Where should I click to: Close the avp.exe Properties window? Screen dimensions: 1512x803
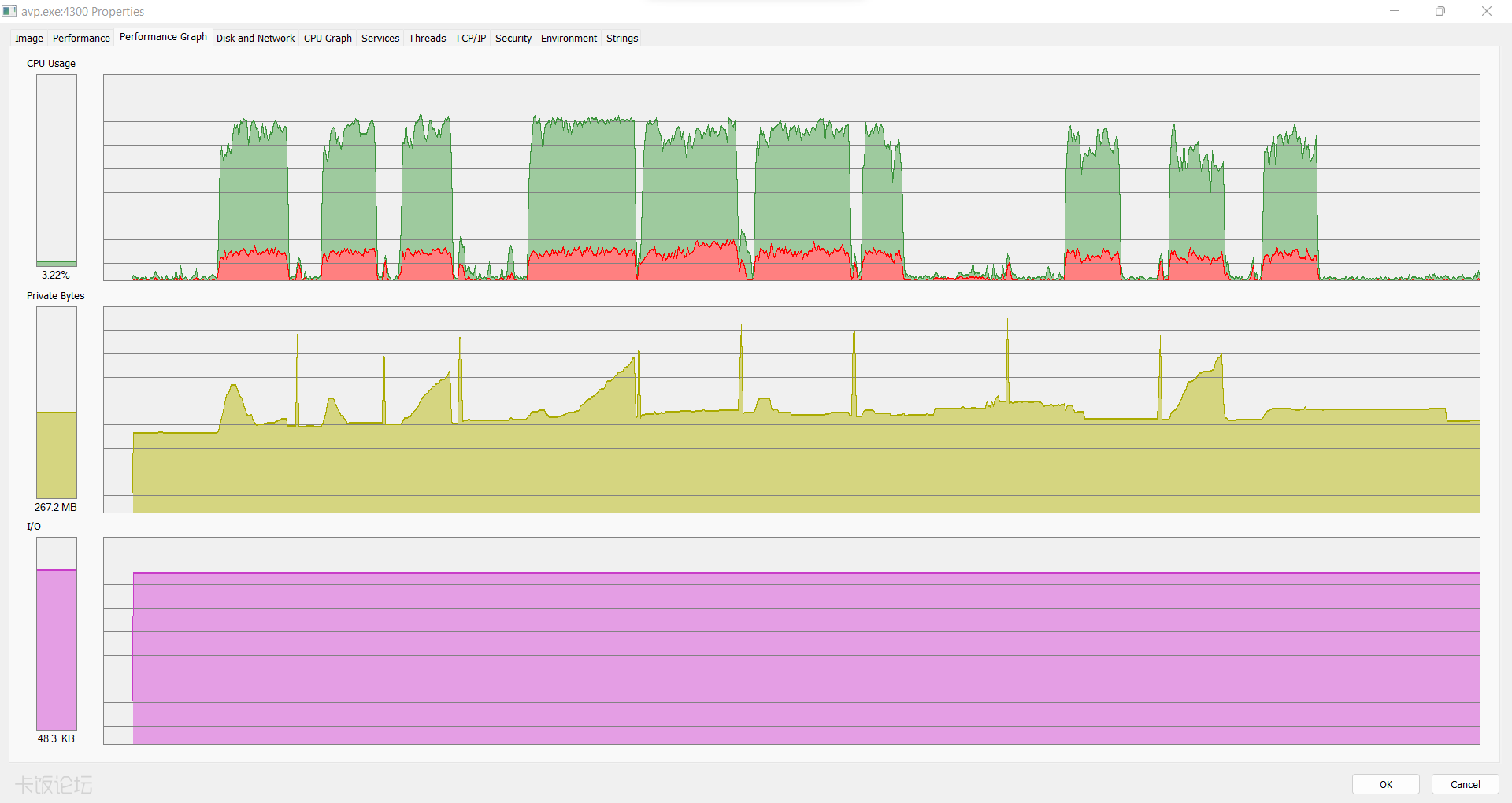pyautogui.click(x=1487, y=11)
